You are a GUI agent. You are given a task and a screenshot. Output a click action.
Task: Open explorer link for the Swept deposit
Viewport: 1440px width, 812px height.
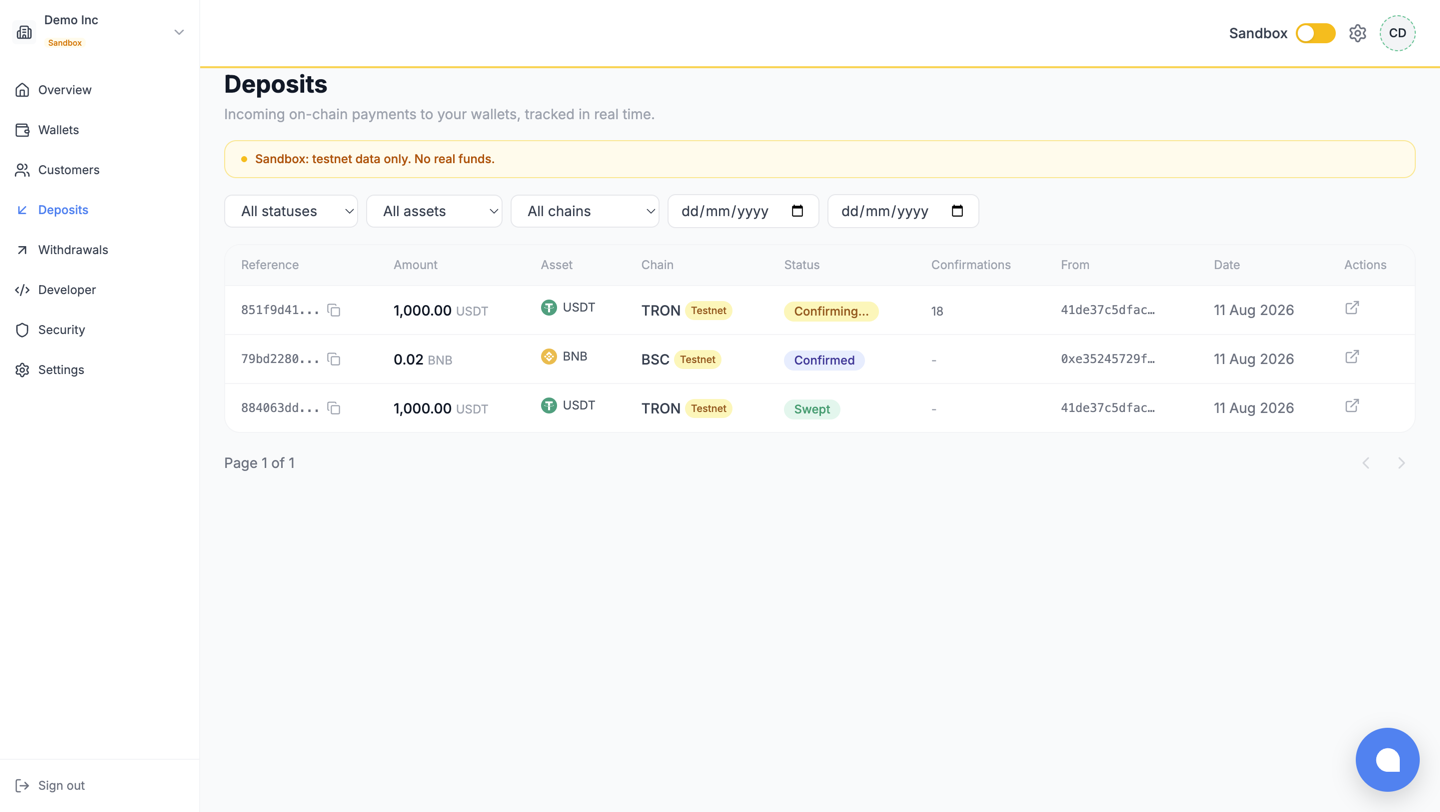(x=1352, y=406)
